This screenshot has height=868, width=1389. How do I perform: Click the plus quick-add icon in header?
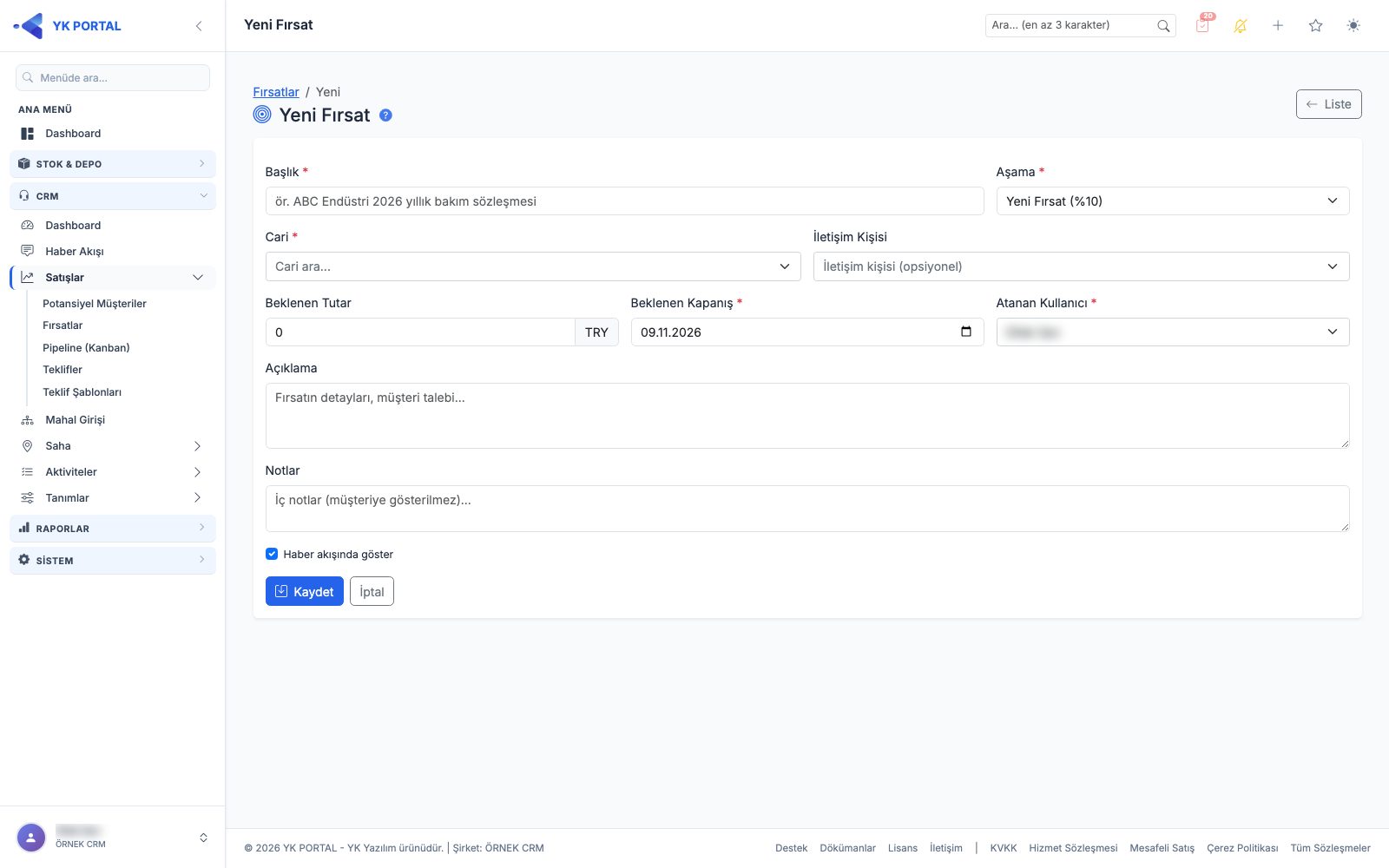coord(1278,26)
